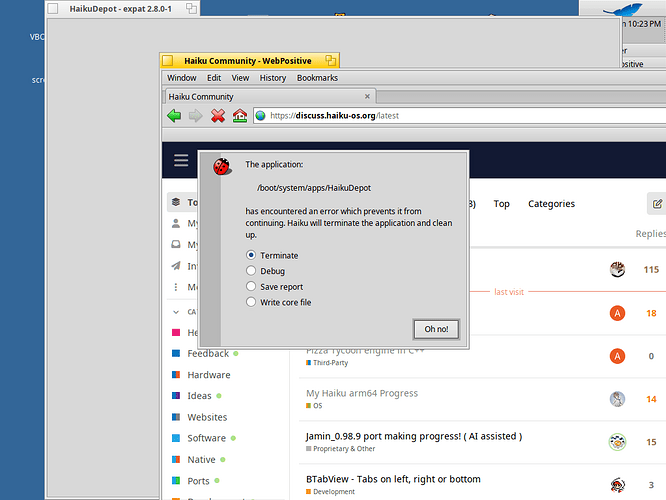Click the Third-Party category tag
Screen dimensions: 666x500
[327, 363]
